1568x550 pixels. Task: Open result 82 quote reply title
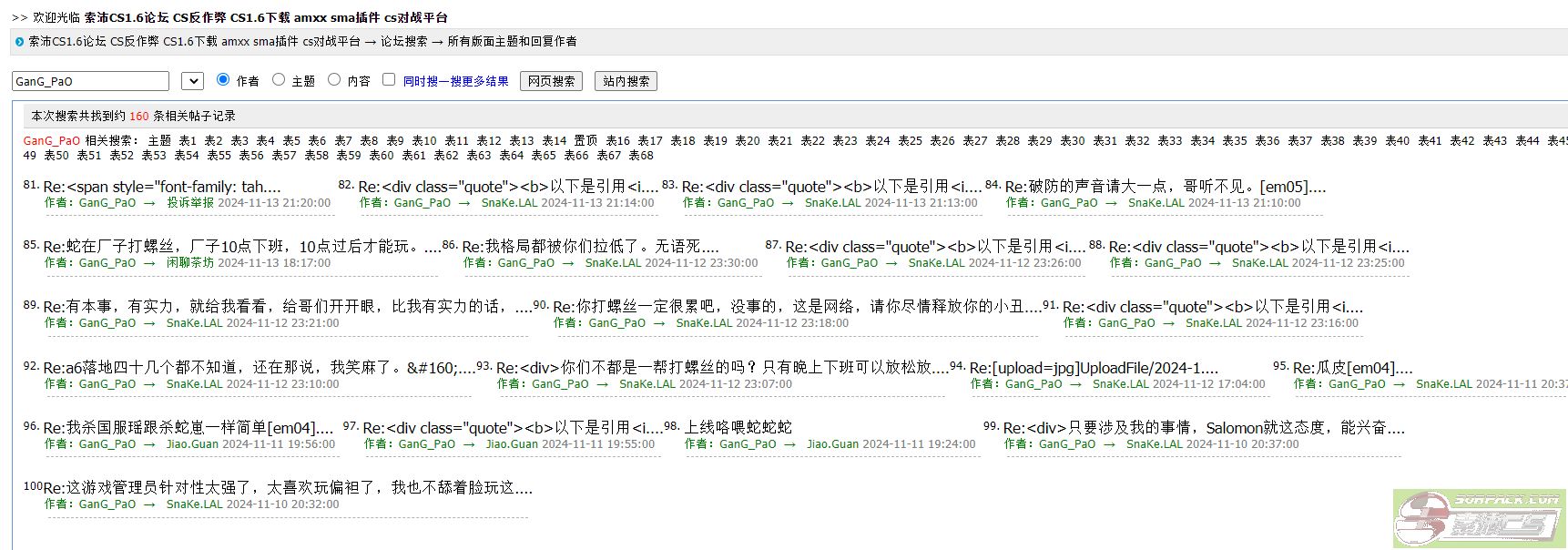coord(508,187)
